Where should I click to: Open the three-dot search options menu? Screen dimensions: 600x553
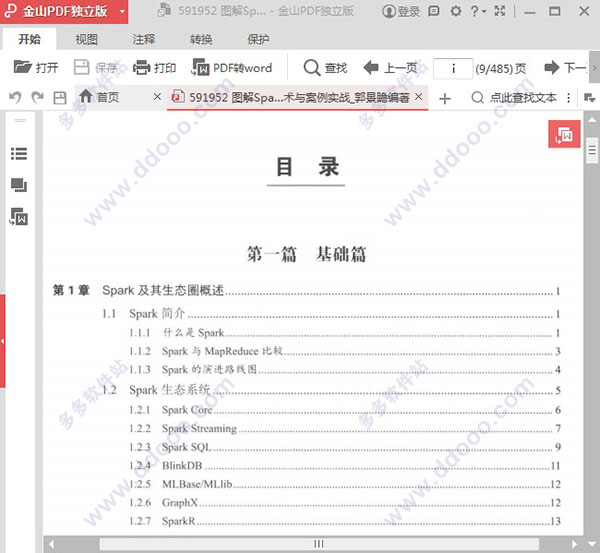click(x=569, y=98)
